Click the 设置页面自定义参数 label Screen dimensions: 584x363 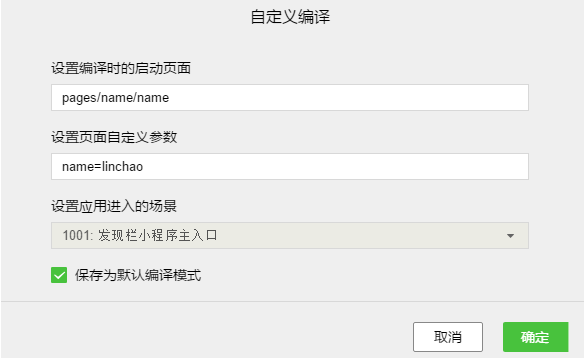(x=114, y=137)
